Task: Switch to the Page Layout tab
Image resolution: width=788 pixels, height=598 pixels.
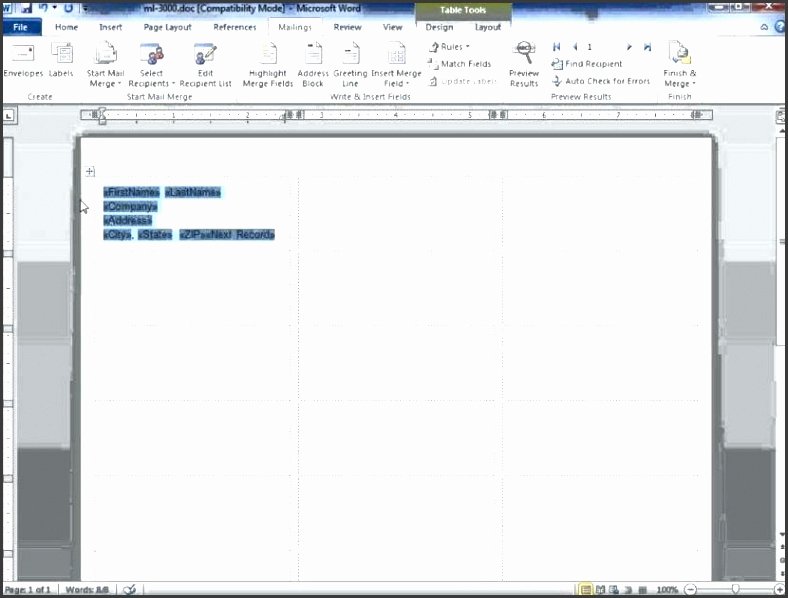Action: pyautogui.click(x=167, y=27)
